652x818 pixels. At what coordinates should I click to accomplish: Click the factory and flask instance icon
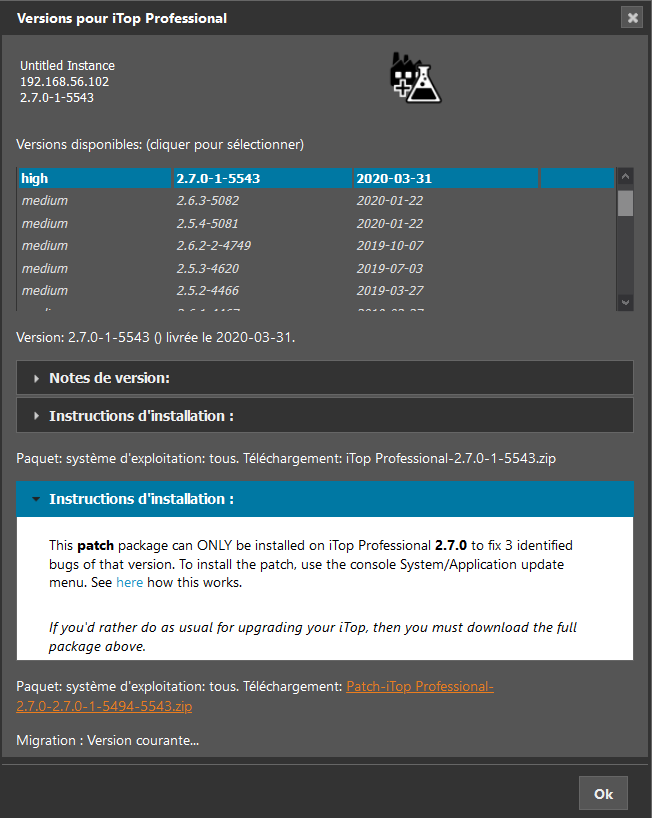415,78
